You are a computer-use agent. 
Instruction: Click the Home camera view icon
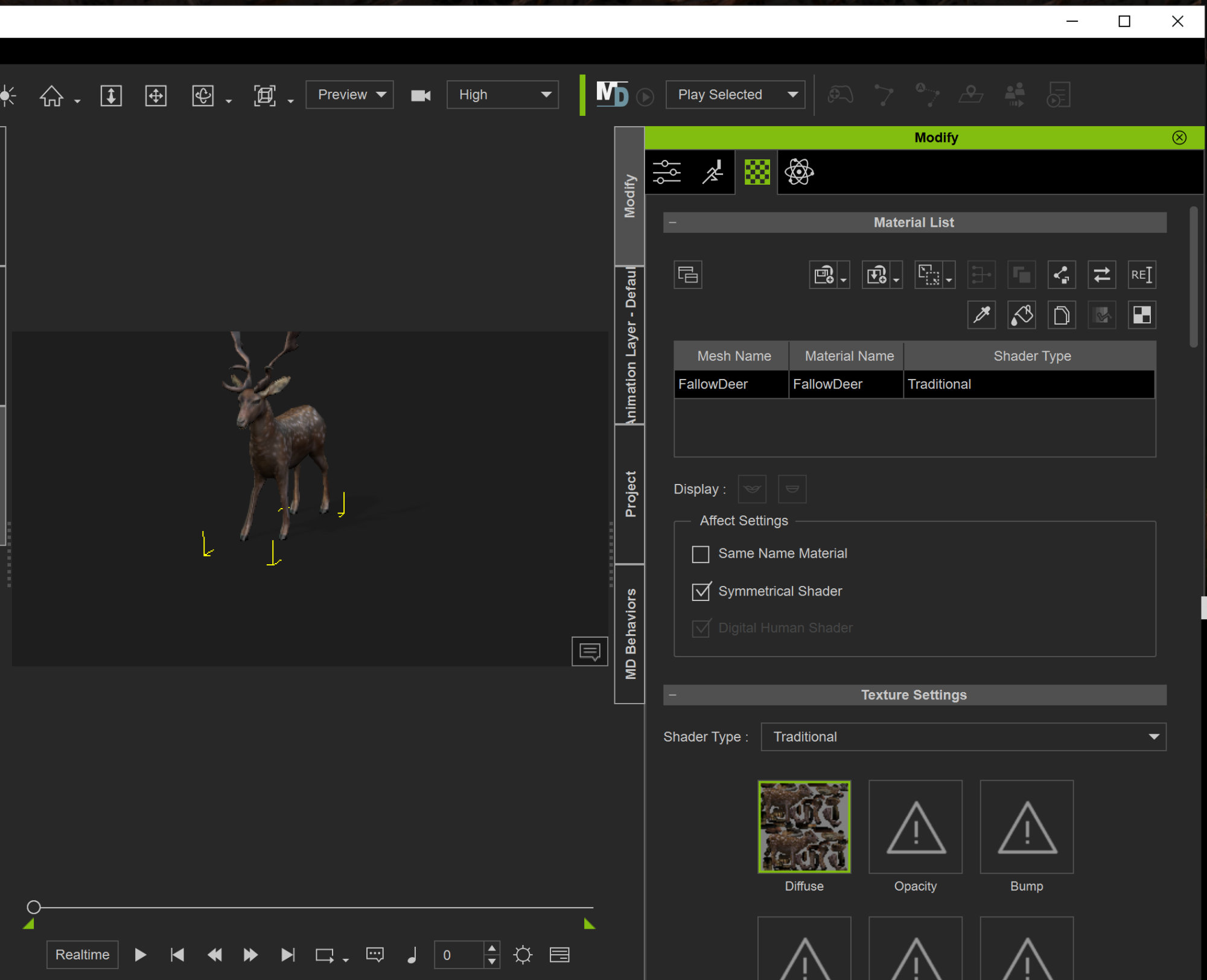(51, 95)
